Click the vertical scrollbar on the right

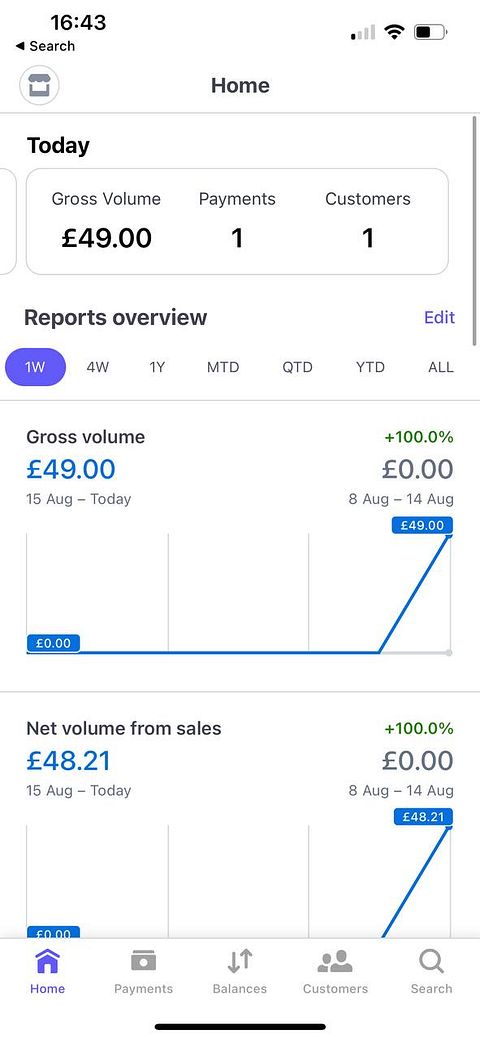475,230
